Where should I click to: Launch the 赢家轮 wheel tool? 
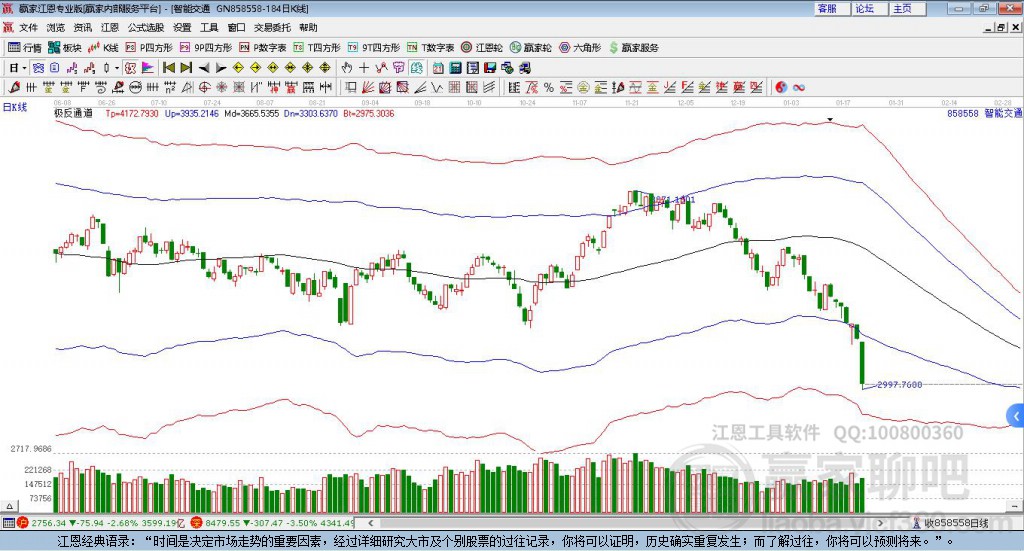(x=530, y=48)
